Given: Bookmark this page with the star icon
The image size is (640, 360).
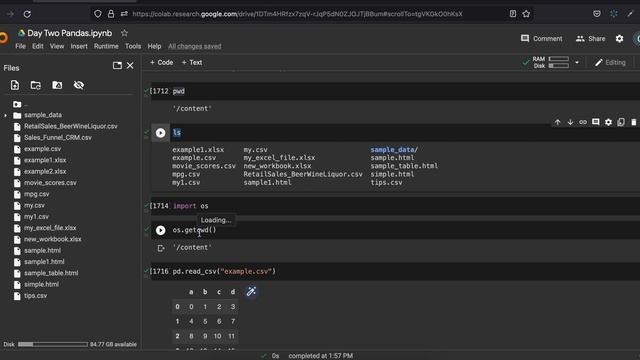Looking at the screenshot, I should click(x=526, y=14).
